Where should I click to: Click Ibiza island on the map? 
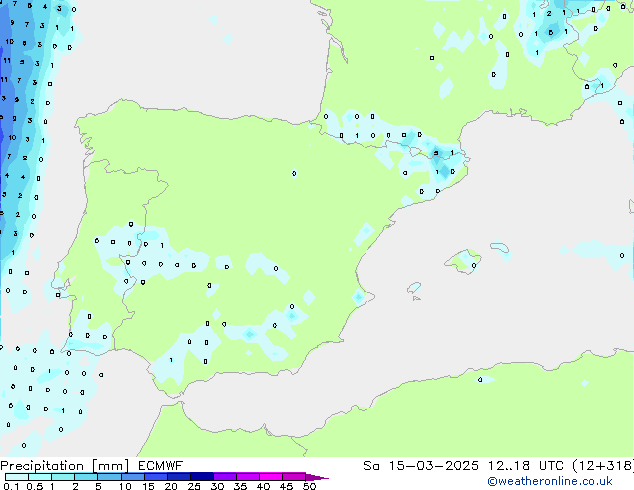coord(414,288)
